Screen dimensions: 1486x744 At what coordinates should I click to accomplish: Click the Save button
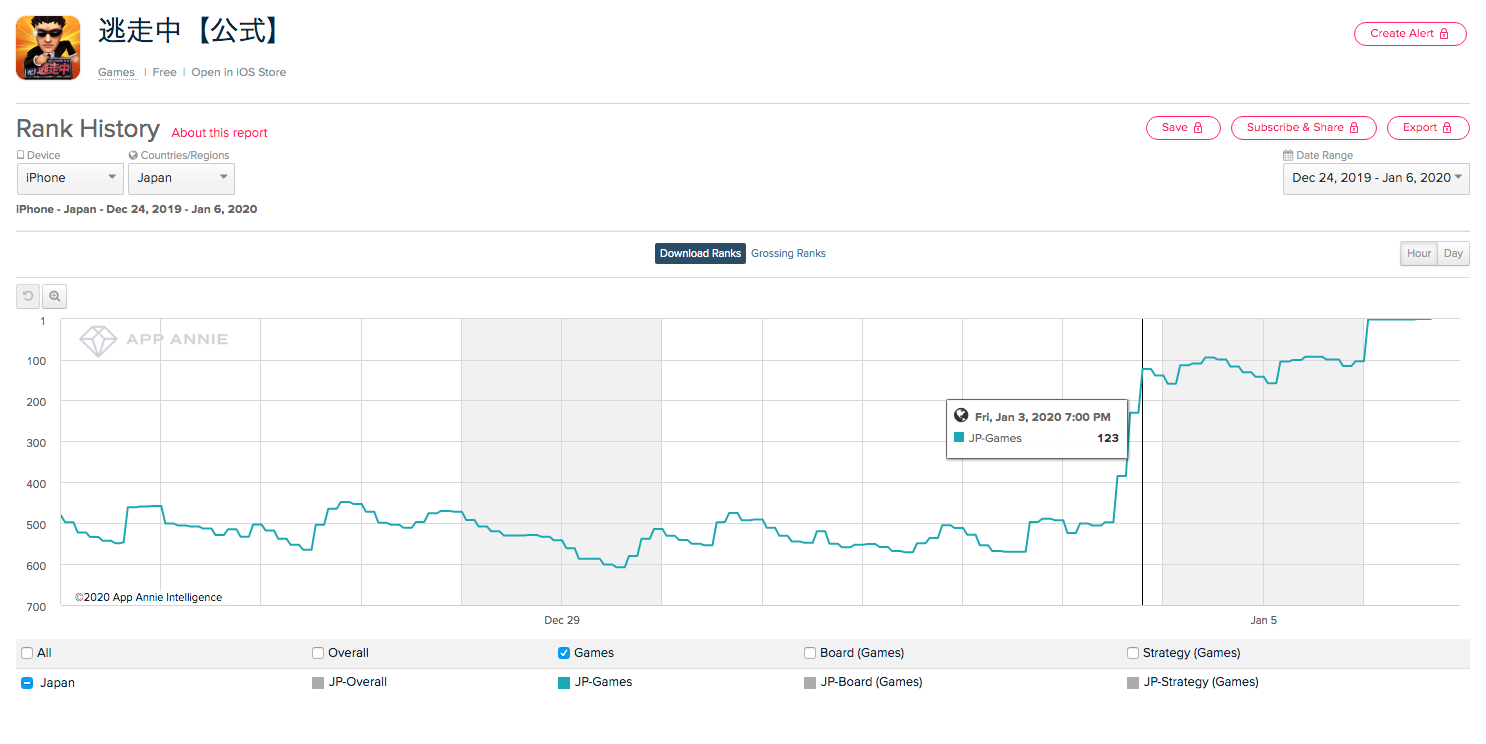click(1183, 128)
